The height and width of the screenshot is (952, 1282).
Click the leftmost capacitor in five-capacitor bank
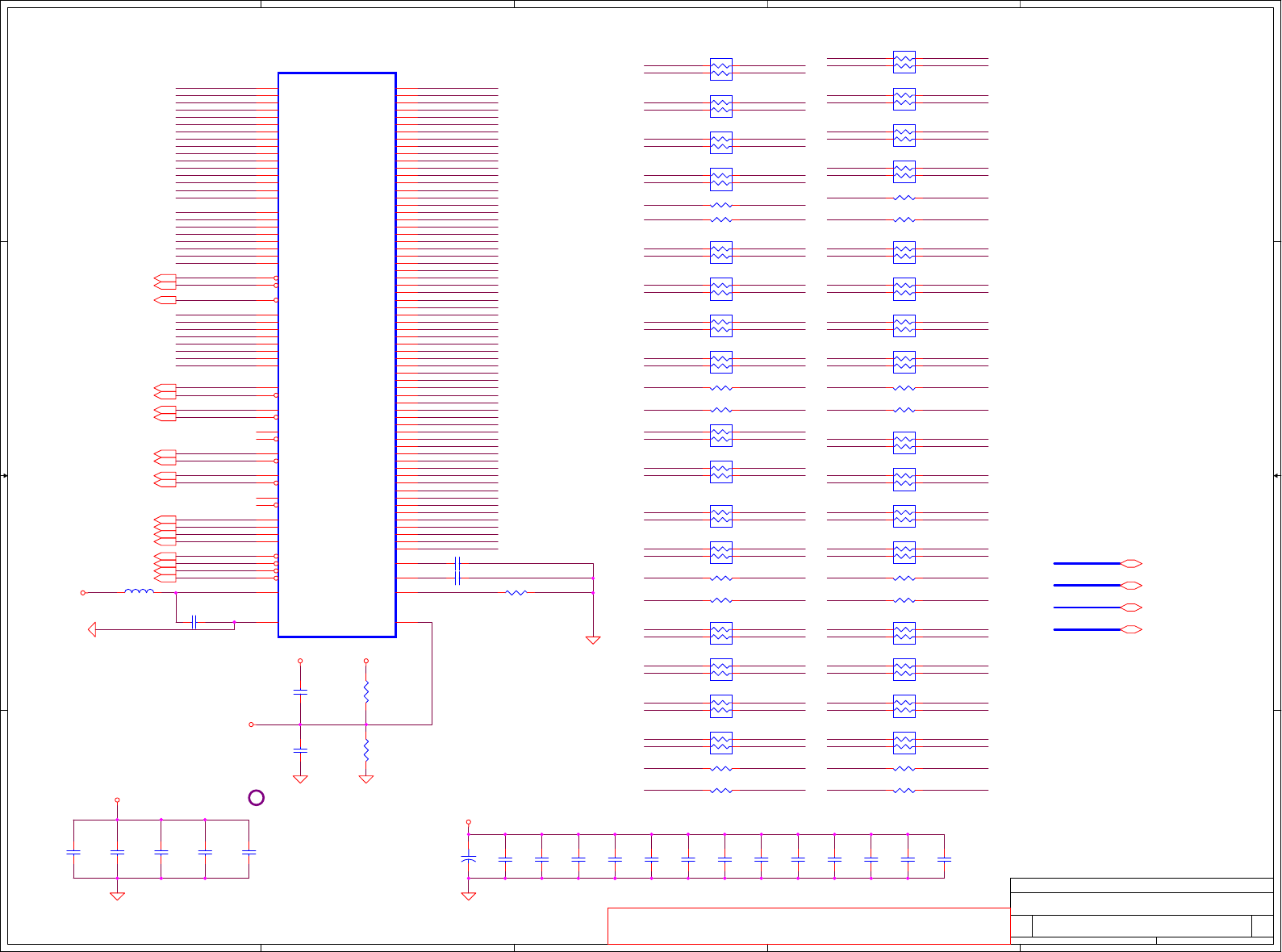tap(73, 852)
